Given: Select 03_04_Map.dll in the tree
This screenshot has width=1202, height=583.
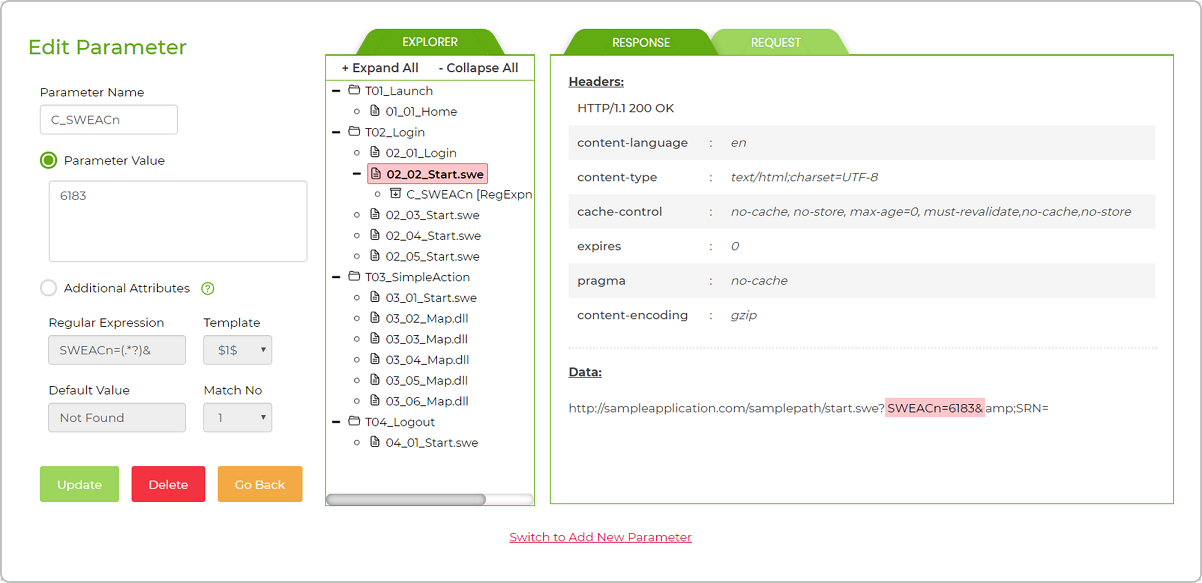Looking at the screenshot, I should pyautogui.click(x=427, y=359).
